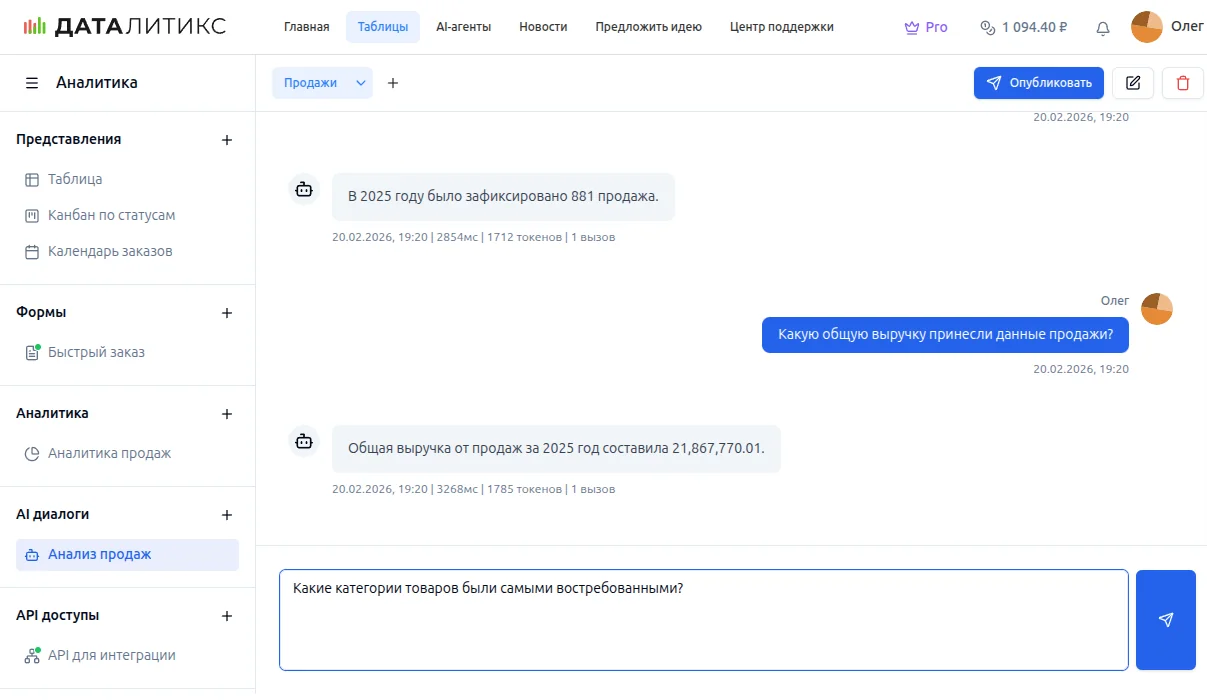Click the red trash delete icon

(1183, 83)
